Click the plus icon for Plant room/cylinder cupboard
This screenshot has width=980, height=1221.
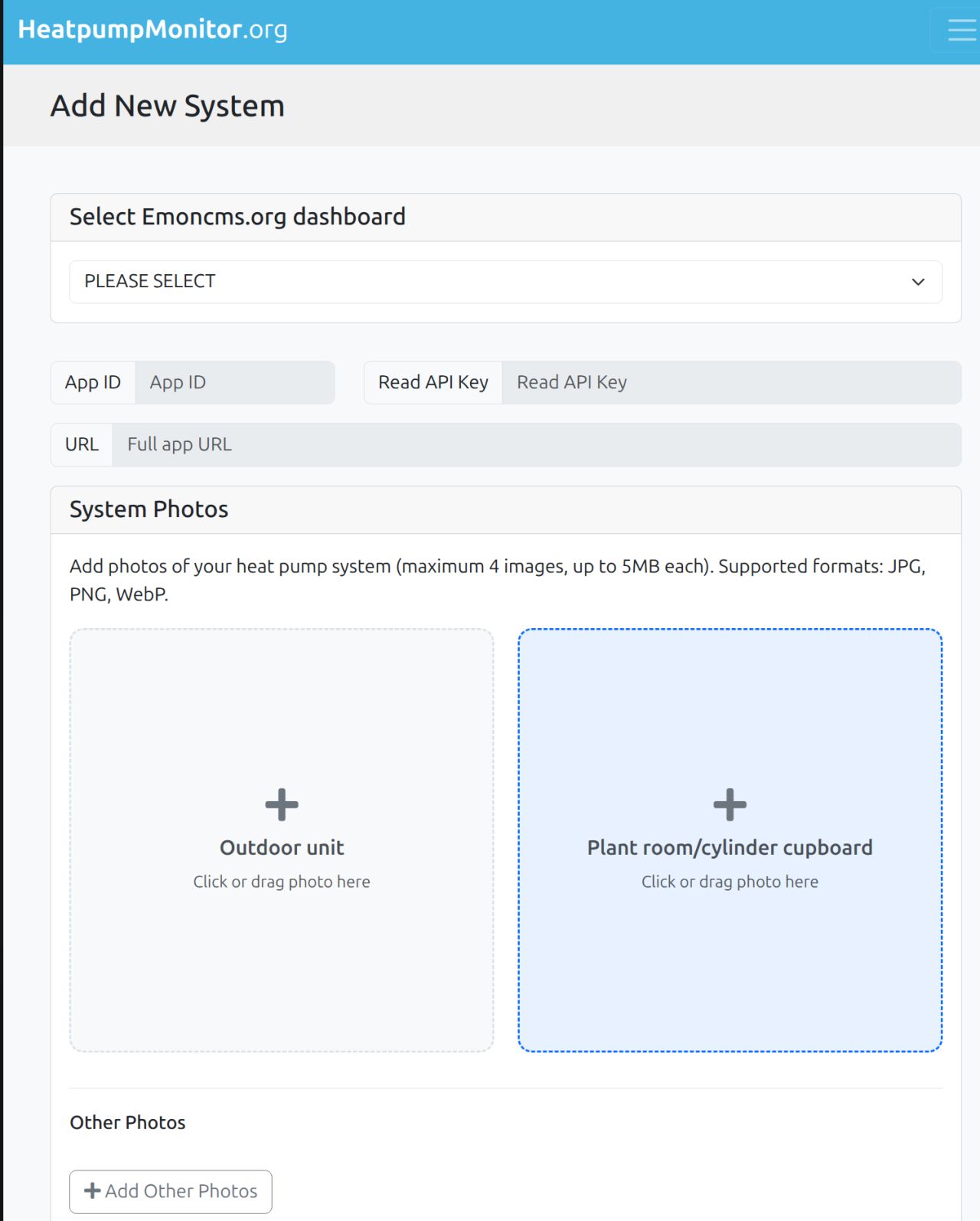730,804
